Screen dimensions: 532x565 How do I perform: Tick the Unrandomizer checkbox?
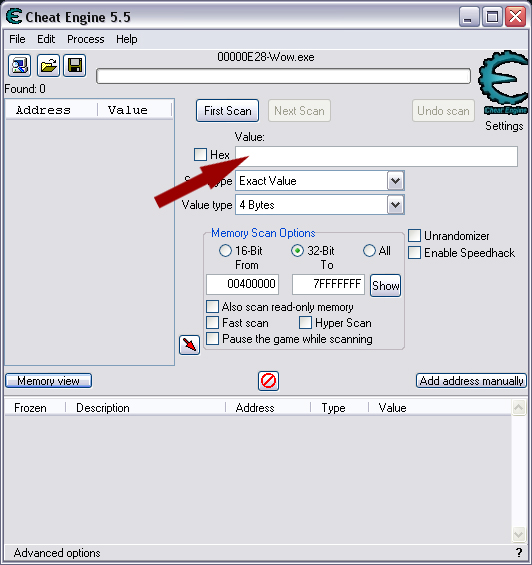pyautogui.click(x=414, y=236)
